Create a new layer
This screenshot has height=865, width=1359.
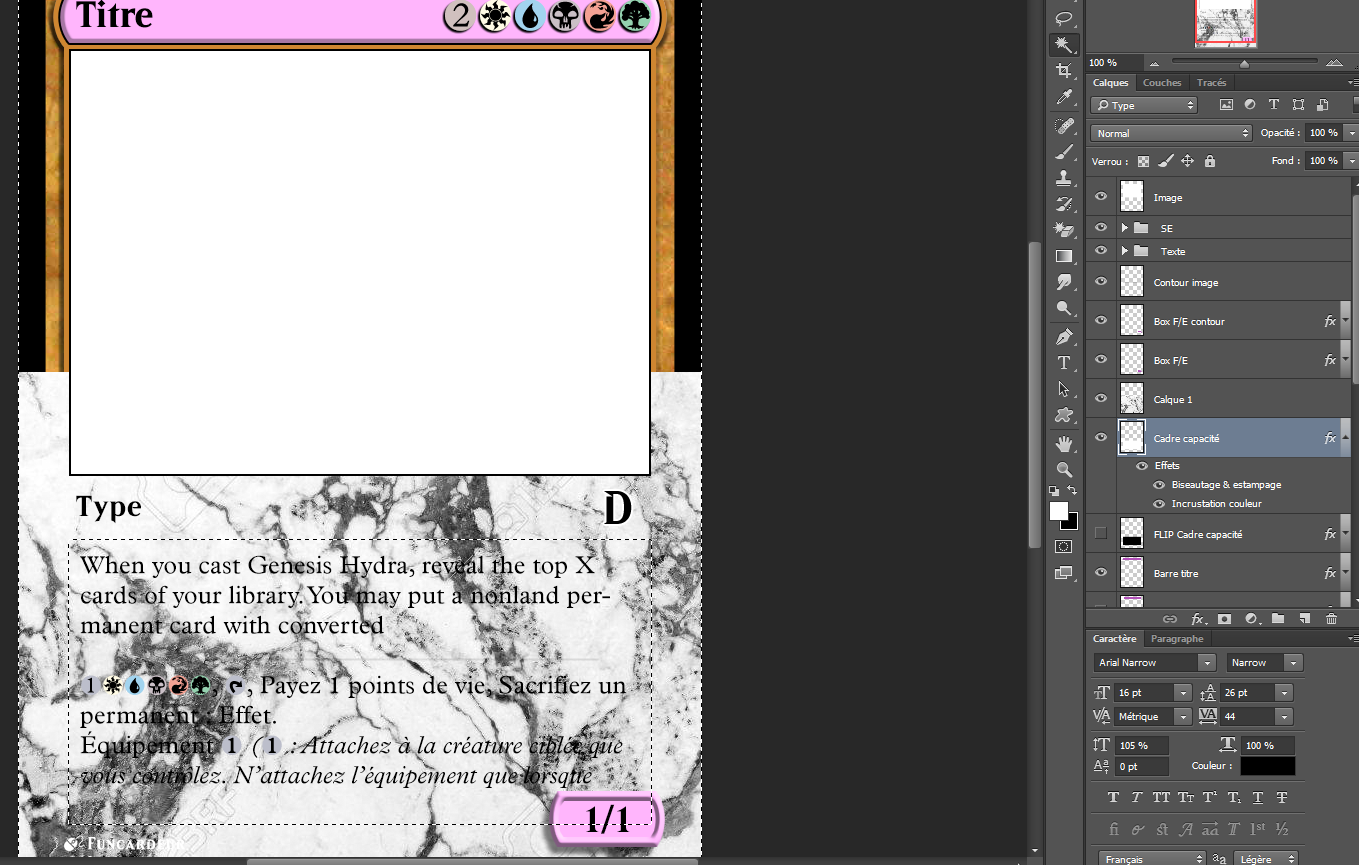tap(1305, 619)
